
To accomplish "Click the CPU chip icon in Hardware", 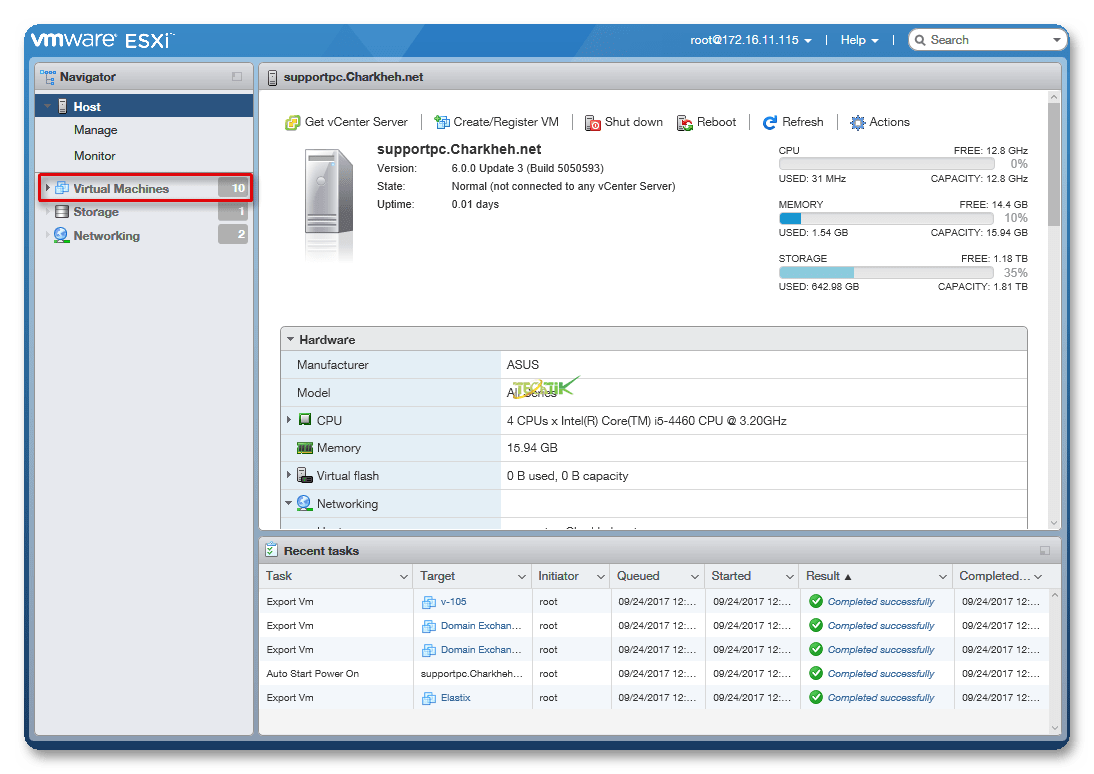I will 305,419.
